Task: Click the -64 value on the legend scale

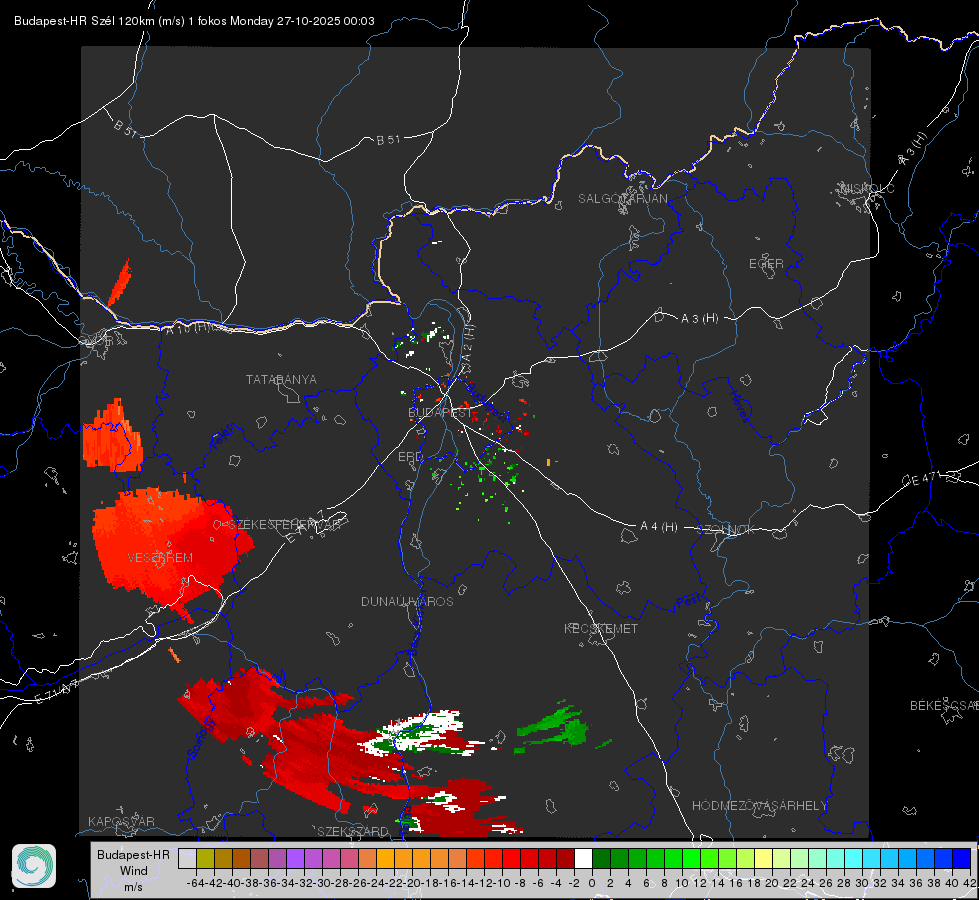Action: click(195, 883)
